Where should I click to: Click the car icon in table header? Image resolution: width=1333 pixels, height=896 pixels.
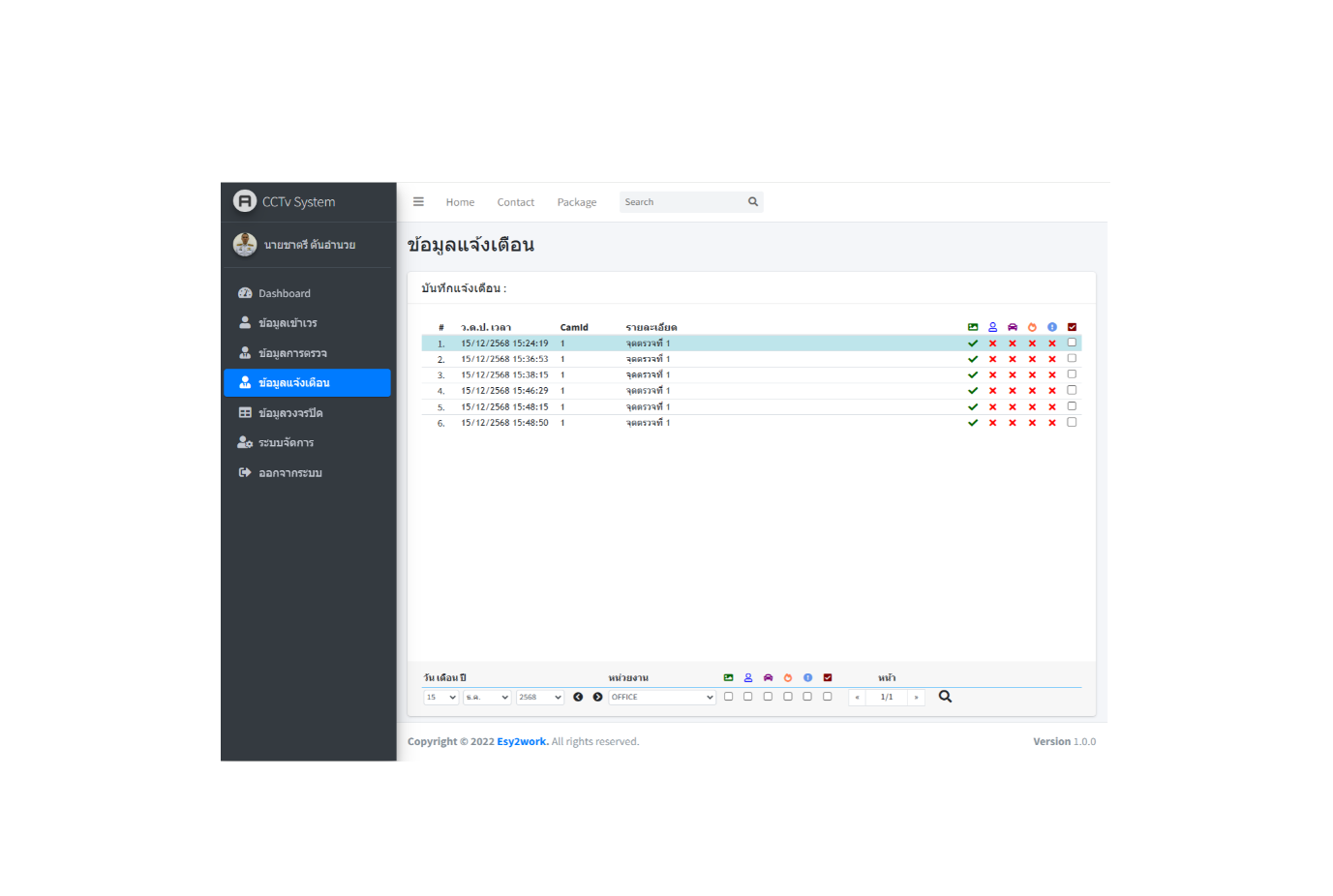(1013, 327)
